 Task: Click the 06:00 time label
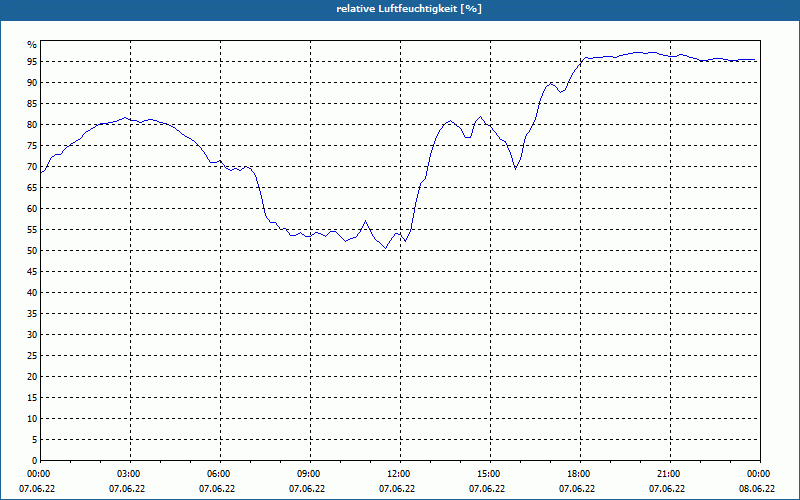218,474
